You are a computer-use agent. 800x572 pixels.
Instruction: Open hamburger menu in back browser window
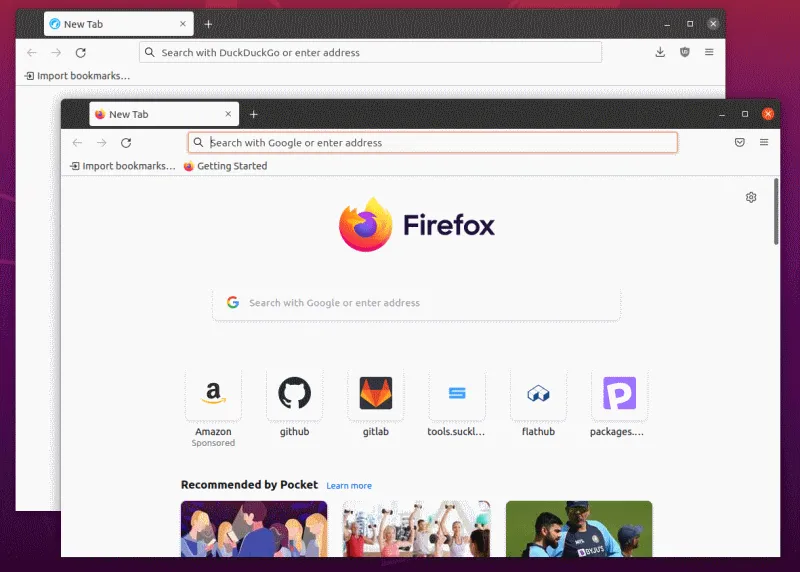709,52
